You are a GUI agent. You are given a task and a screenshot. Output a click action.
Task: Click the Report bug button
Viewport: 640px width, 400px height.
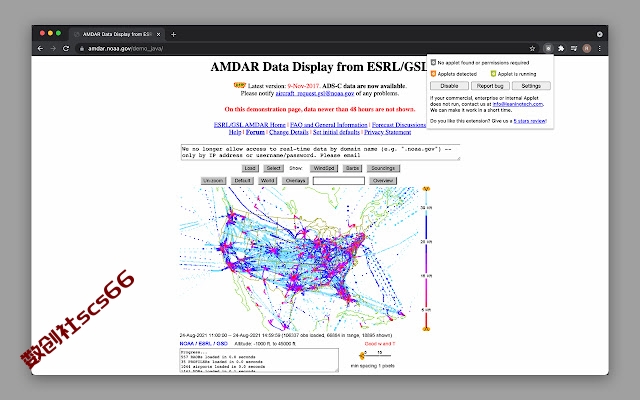pyautogui.click(x=490, y=86)
